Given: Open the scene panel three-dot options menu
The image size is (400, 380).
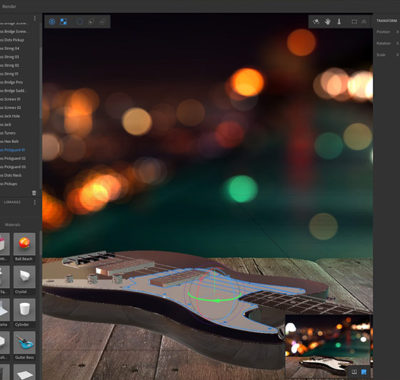Looking at the screenshot, I should tap(35, 19).
